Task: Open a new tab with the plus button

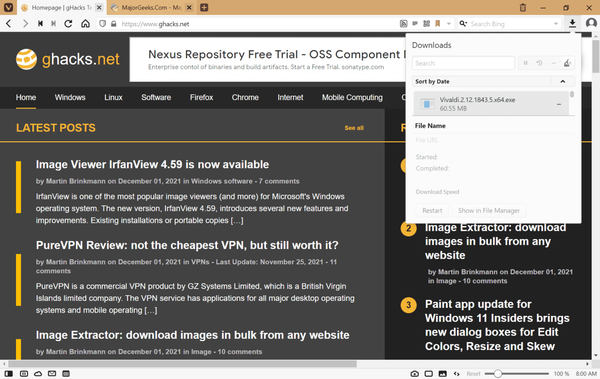Action: 204,7
